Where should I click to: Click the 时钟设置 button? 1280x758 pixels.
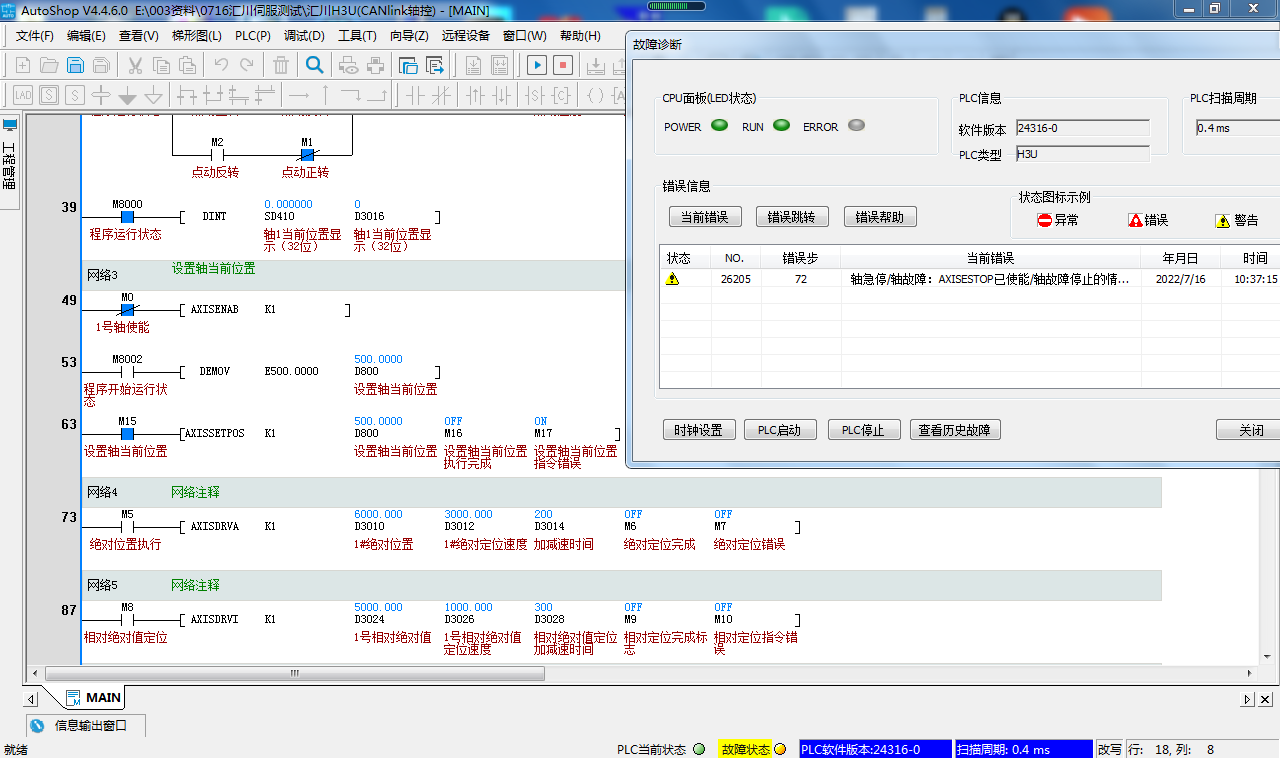698,430
